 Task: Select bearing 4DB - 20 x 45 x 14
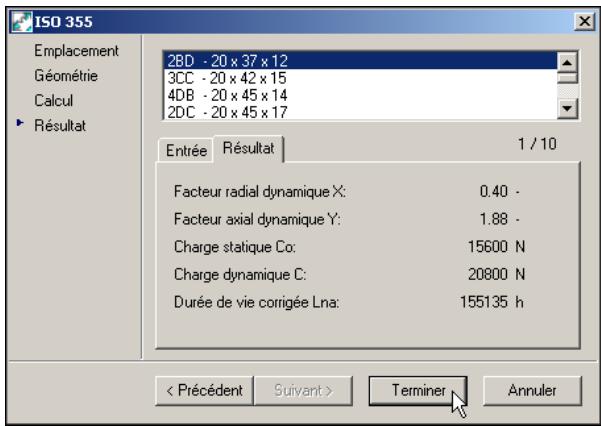[360, 95]
